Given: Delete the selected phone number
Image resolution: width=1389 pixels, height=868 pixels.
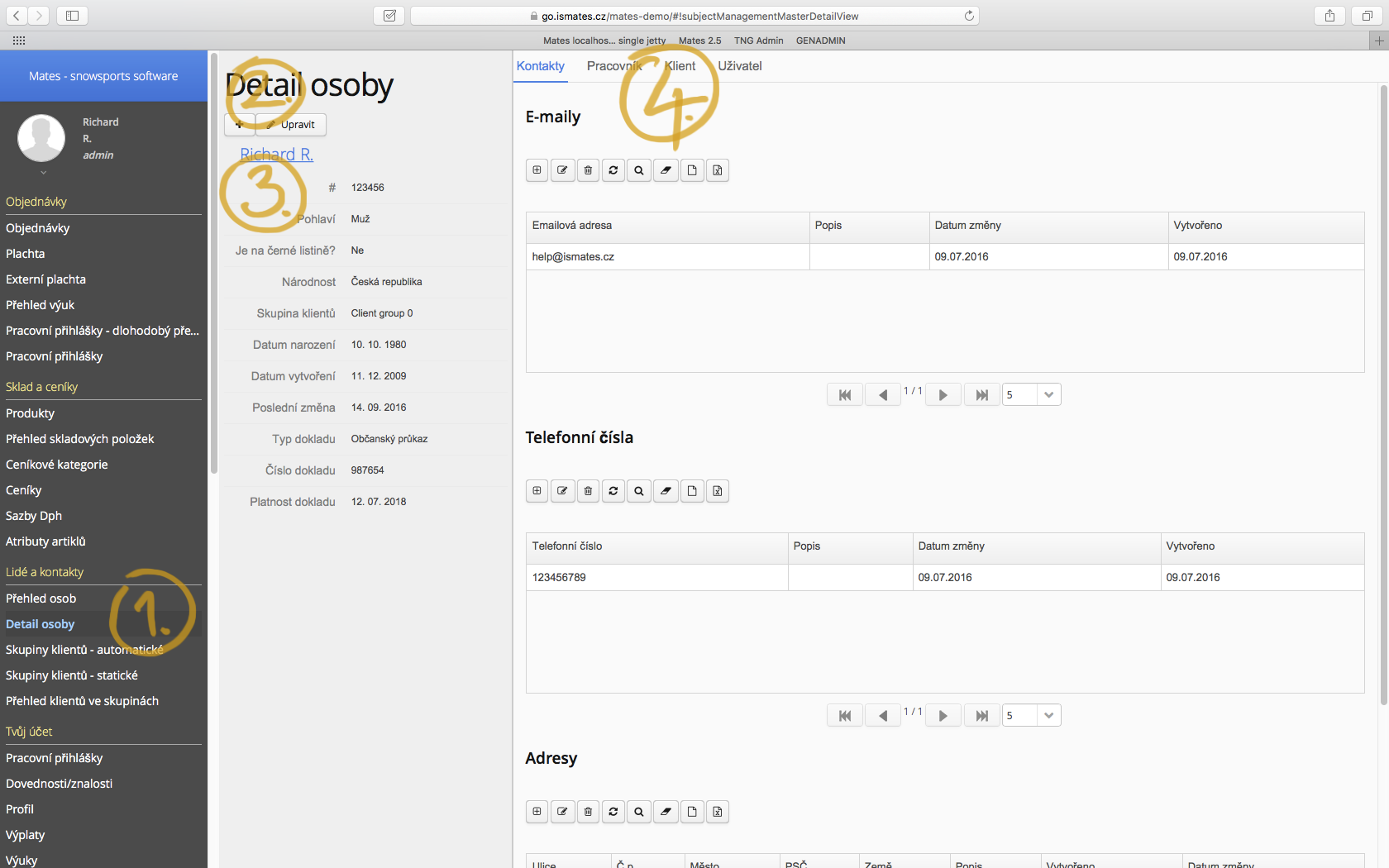Looking at the screenshot, I should point(588,491).
